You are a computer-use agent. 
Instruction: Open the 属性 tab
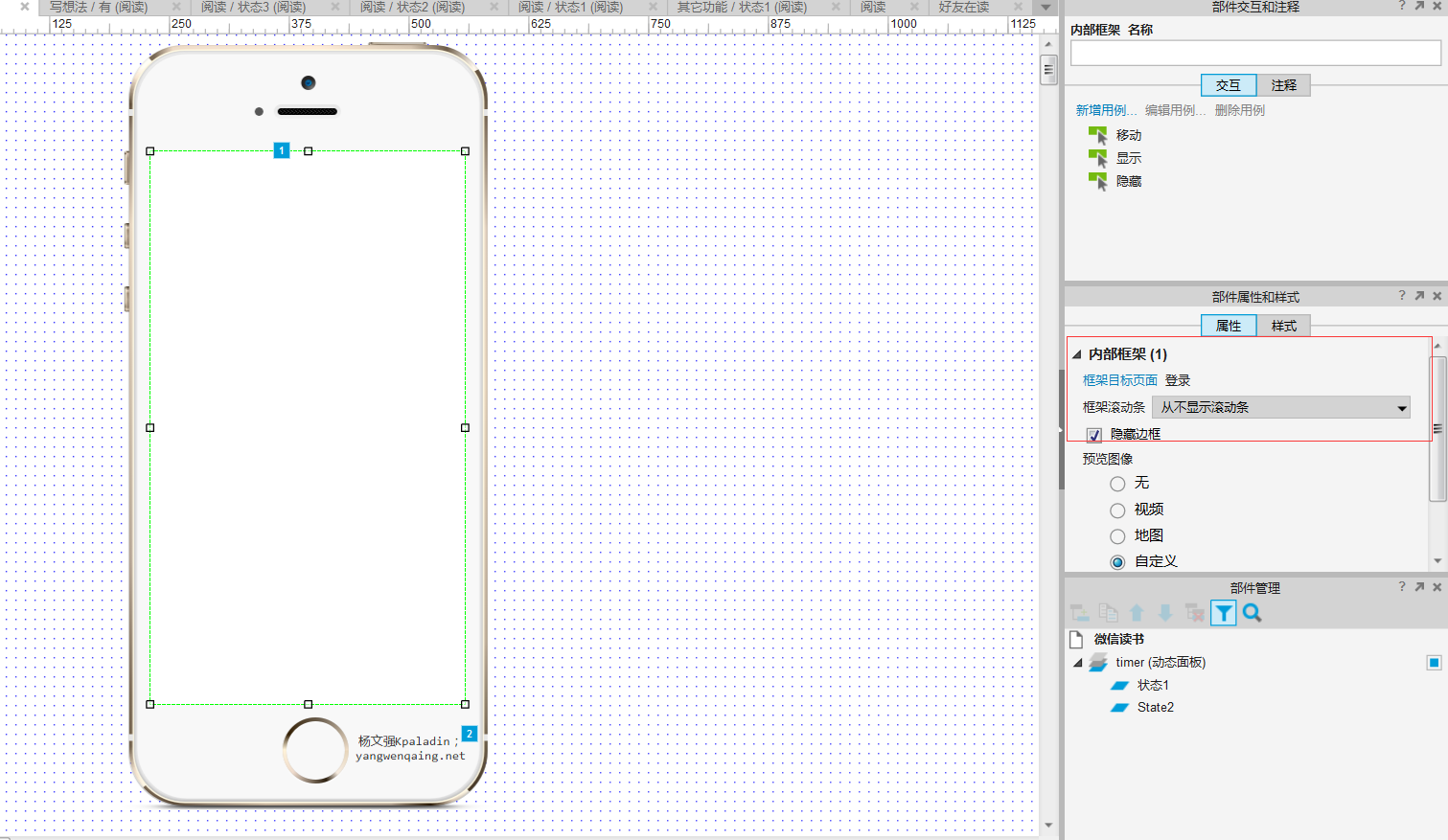tap(1229, 326)
